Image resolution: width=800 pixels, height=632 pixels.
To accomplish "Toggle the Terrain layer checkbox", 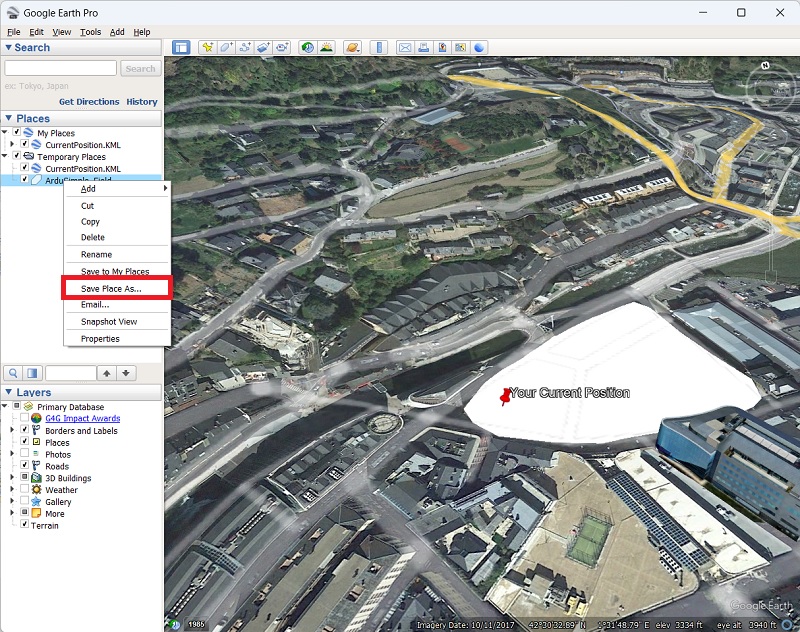I will [24, 525].
